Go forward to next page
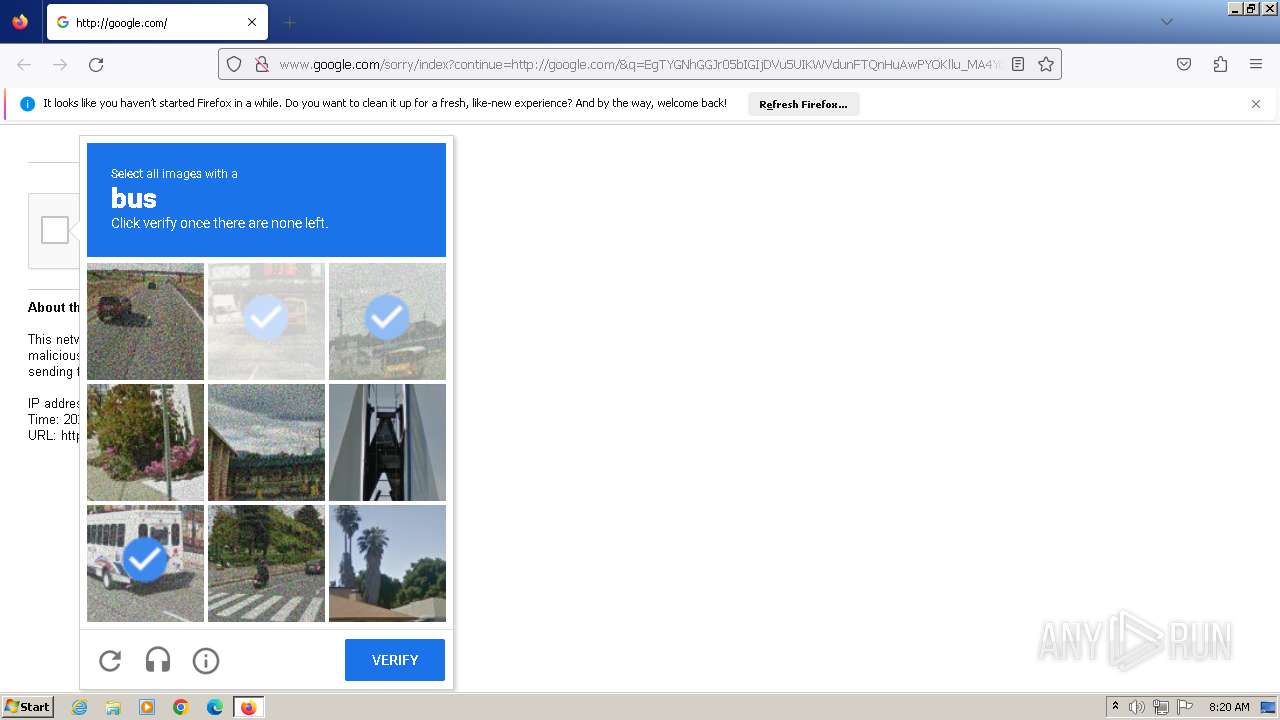Screen dimensions: 1280x720 pos(60,64)
